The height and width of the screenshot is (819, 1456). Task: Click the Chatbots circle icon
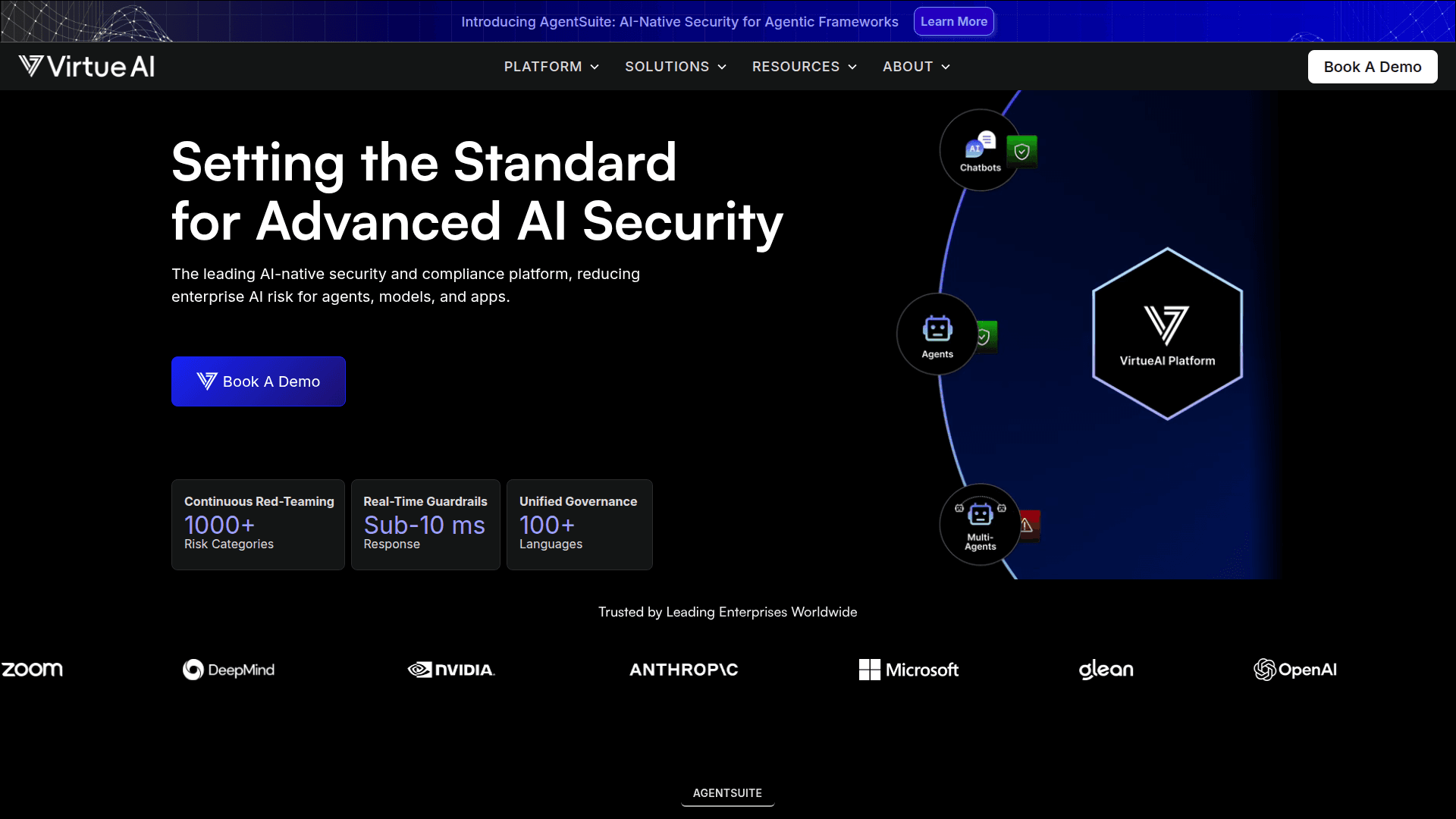point(980,150)
